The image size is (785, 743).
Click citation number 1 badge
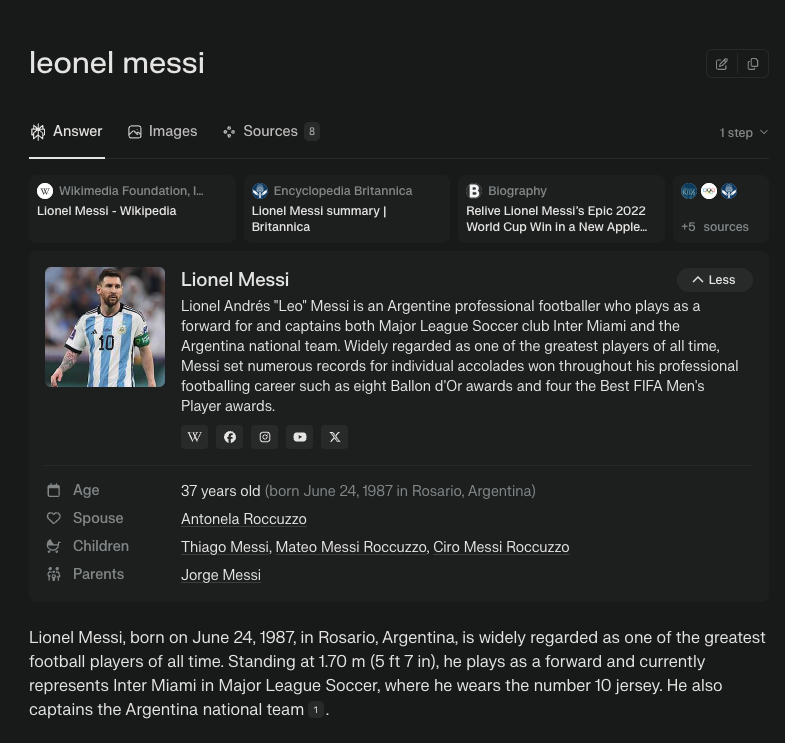click(315, 709)
